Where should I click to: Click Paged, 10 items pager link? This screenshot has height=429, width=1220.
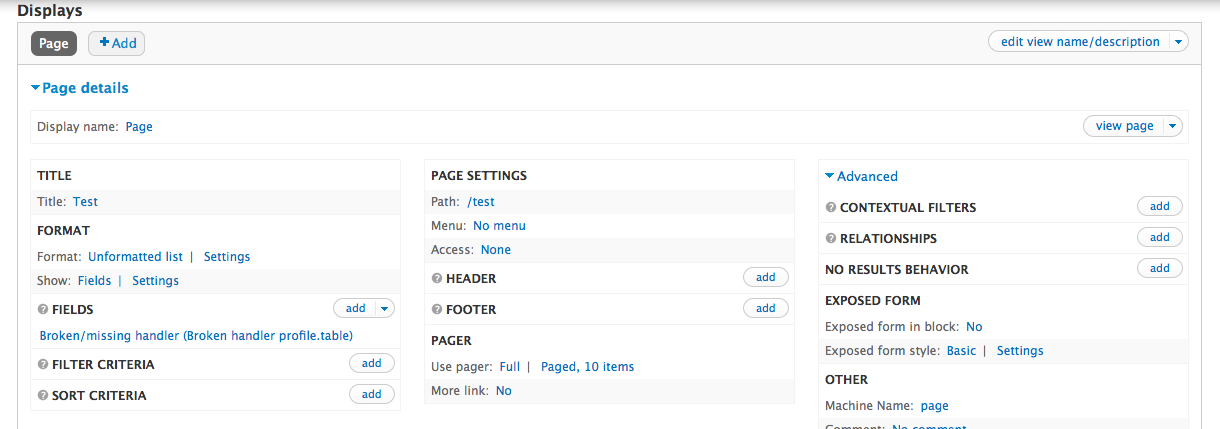tap(587, 367)
